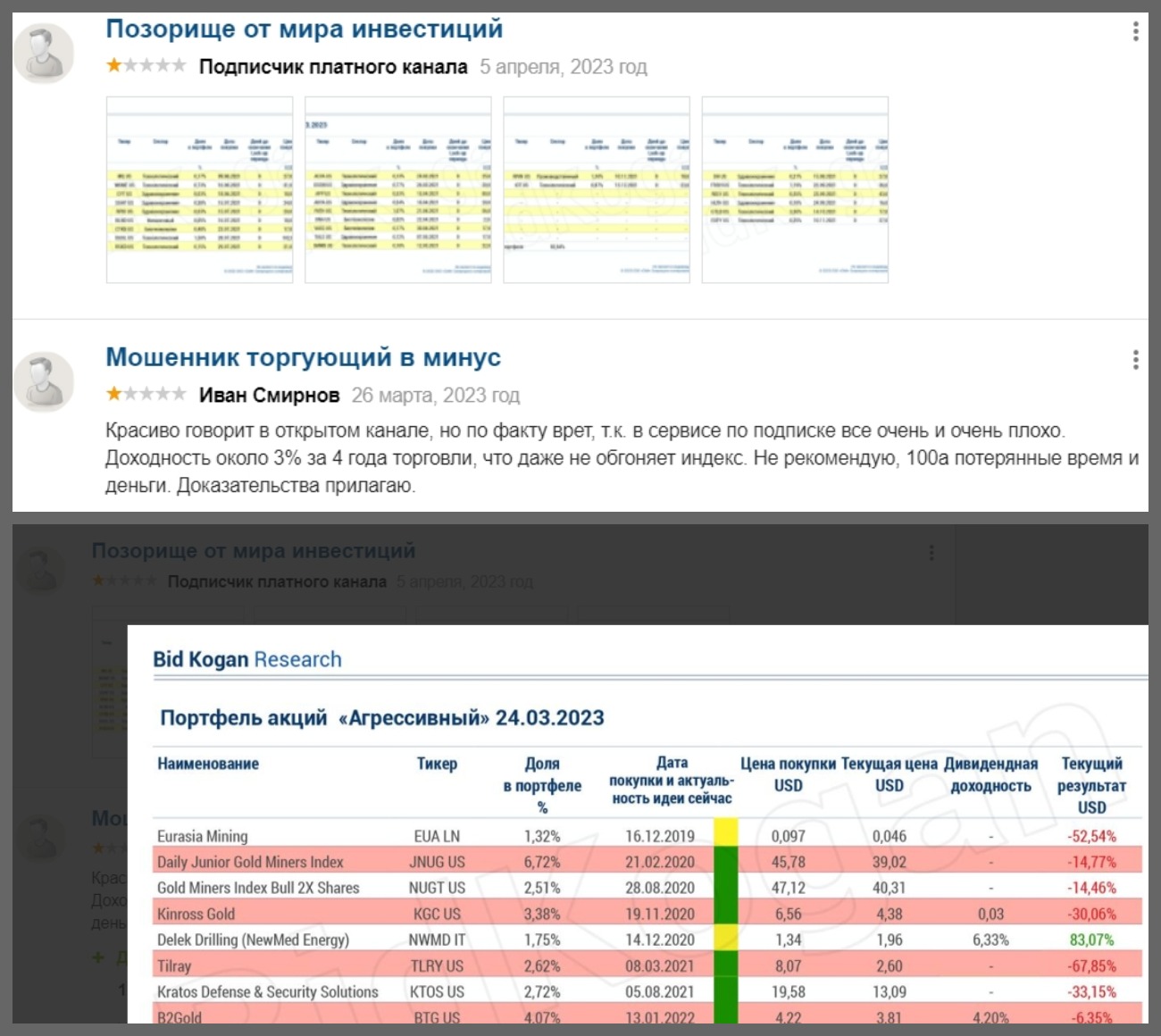Click ticker 'TLRY US'
Image resolution: width=1161 pixels, height=1036 pixels.
point(437,965)
